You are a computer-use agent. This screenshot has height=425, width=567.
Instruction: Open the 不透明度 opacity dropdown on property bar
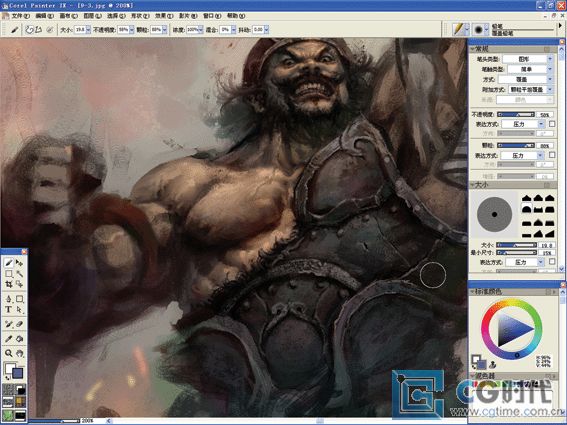click(x=132, y=30)
